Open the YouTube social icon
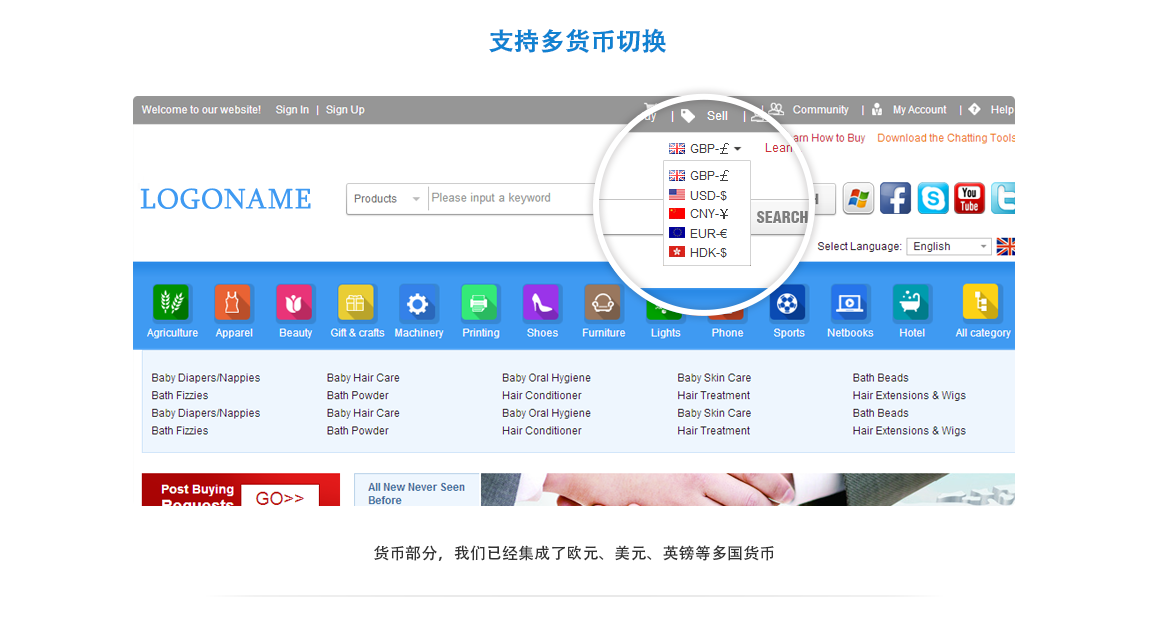The width and height of the screenshot is (1150, 624). pos(969,198)
